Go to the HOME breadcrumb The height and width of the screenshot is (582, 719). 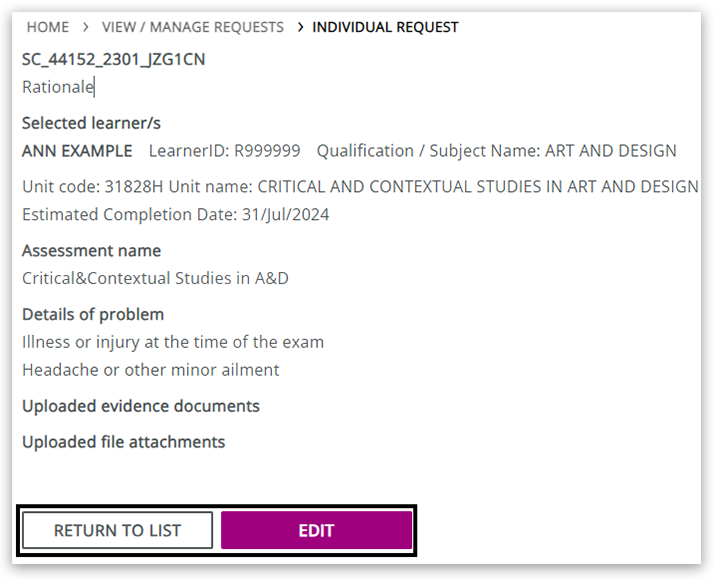(47, 27)
